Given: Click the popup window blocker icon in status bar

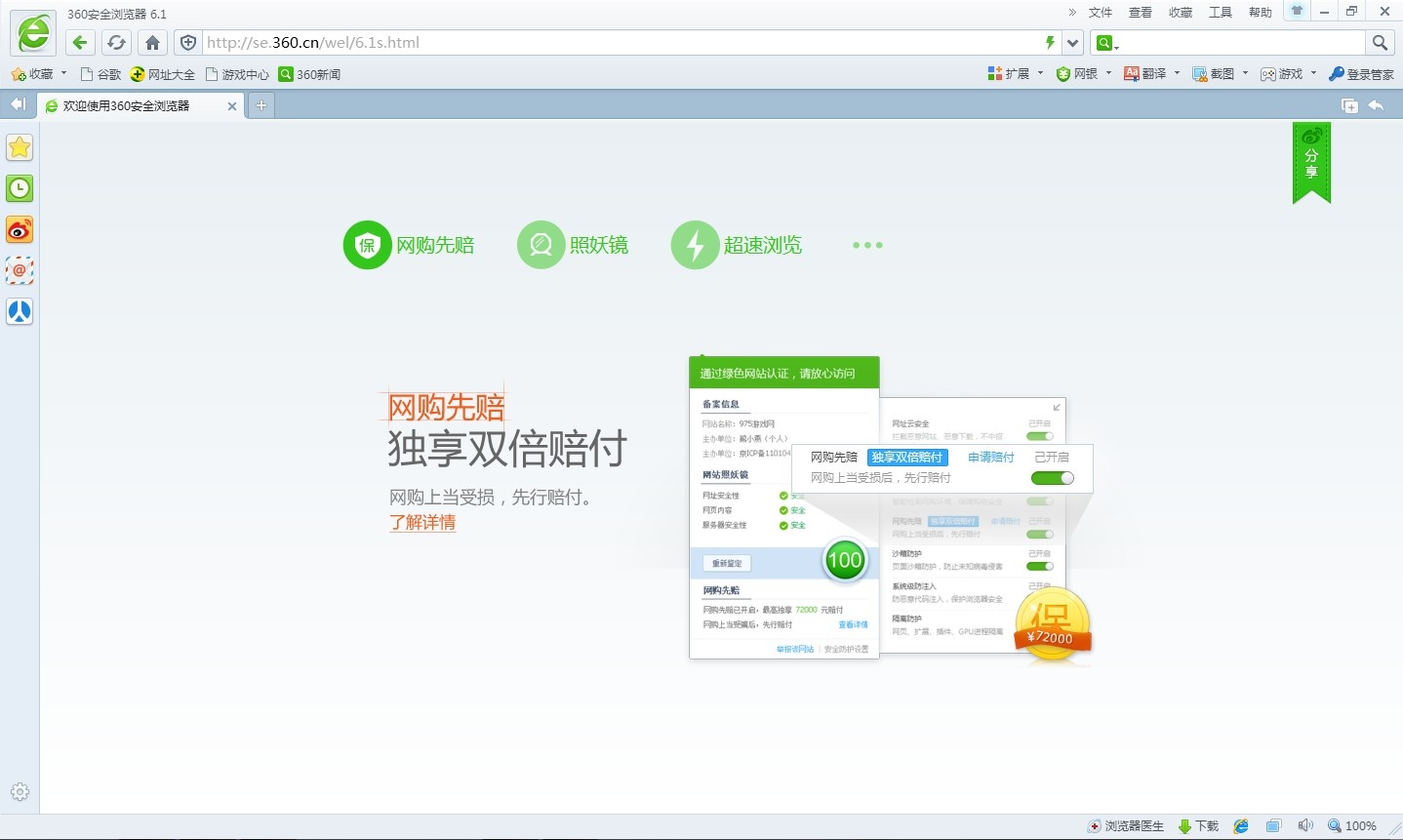Looking at the screenshot, I should [x=1273, y=826].
